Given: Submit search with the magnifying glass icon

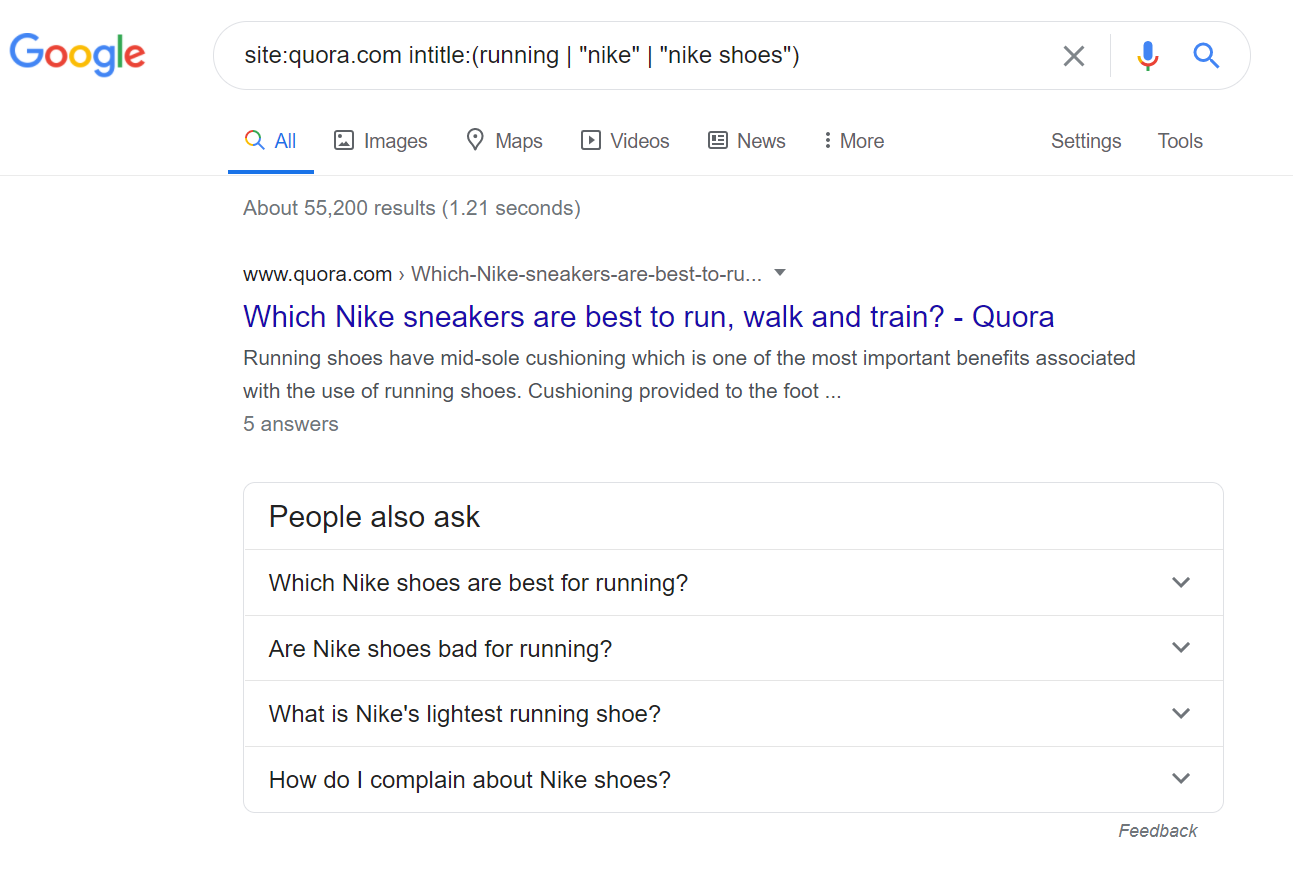Looking at the screenshot, I should click(1206, 55).
